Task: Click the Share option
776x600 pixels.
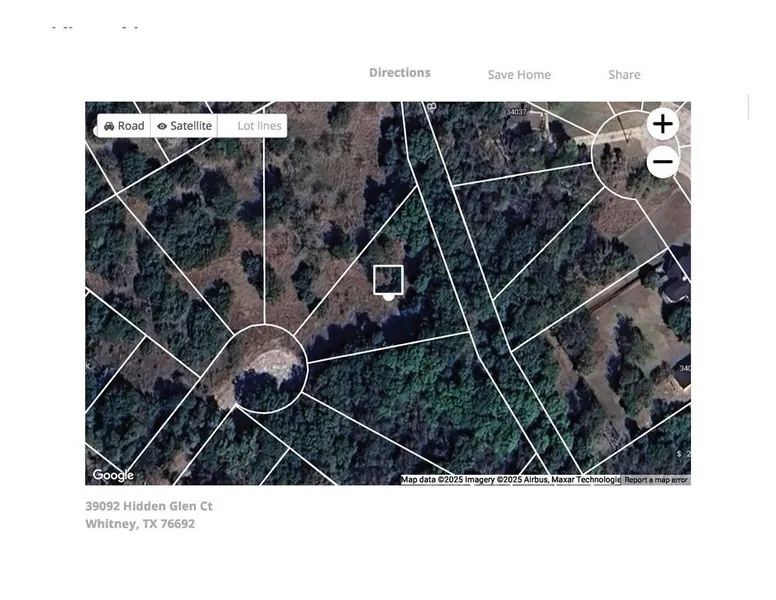Action: pos(624,75)
